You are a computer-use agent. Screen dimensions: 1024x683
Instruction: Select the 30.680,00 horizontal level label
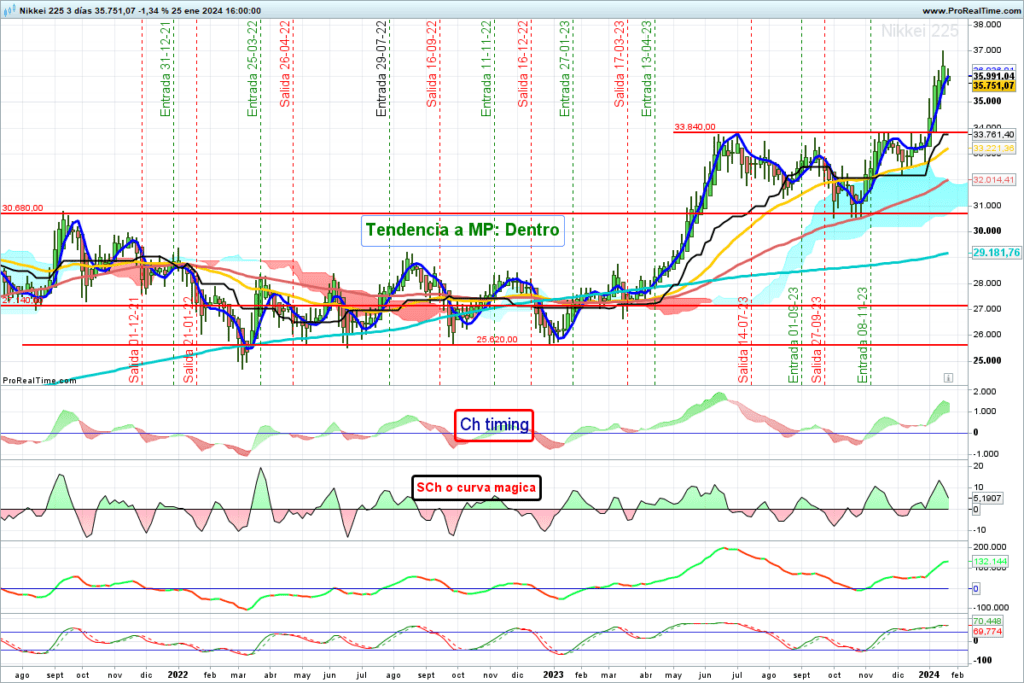(x=23, y=208)
